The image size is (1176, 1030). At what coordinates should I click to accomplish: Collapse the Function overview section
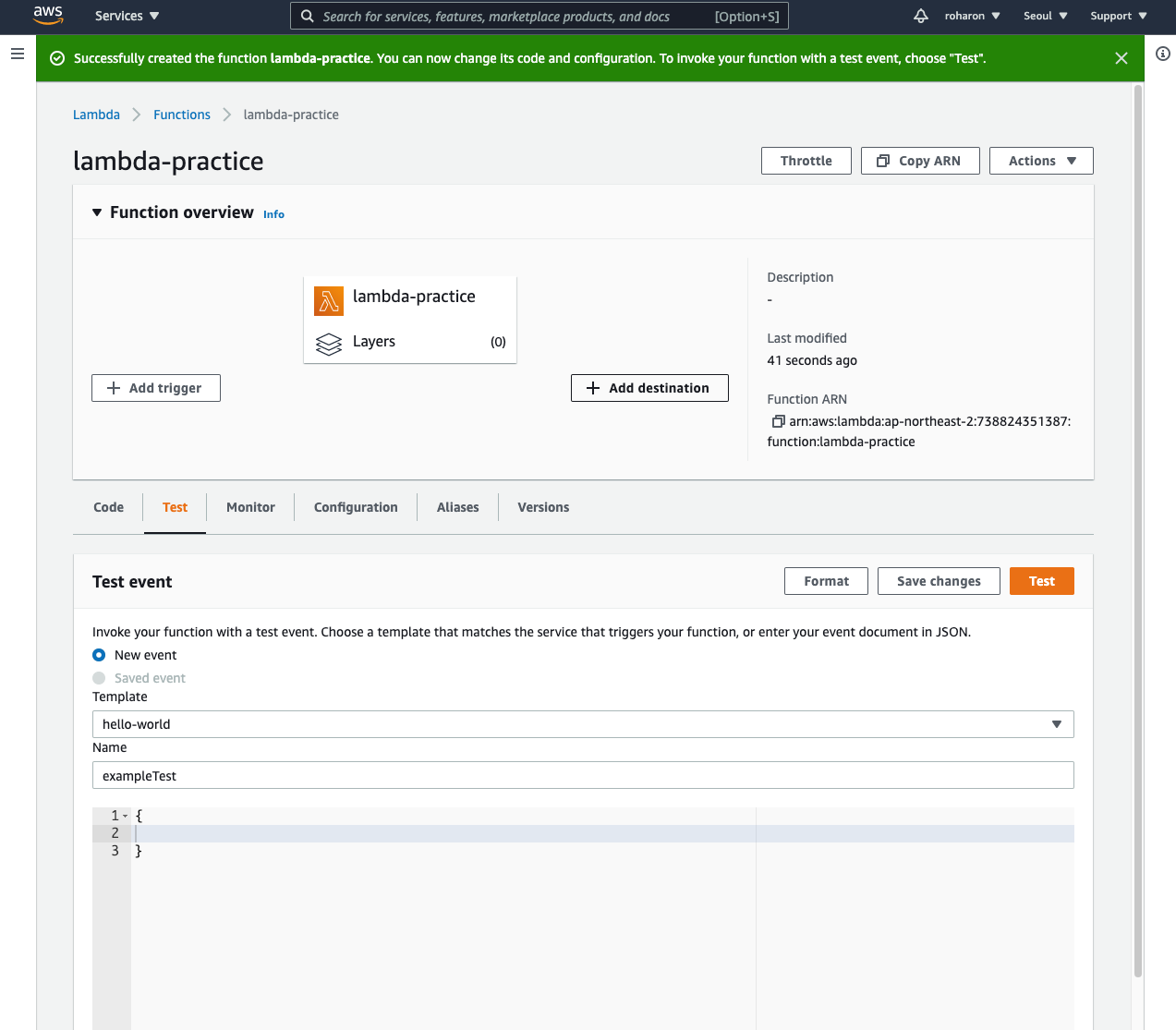(x=97, y=212)
